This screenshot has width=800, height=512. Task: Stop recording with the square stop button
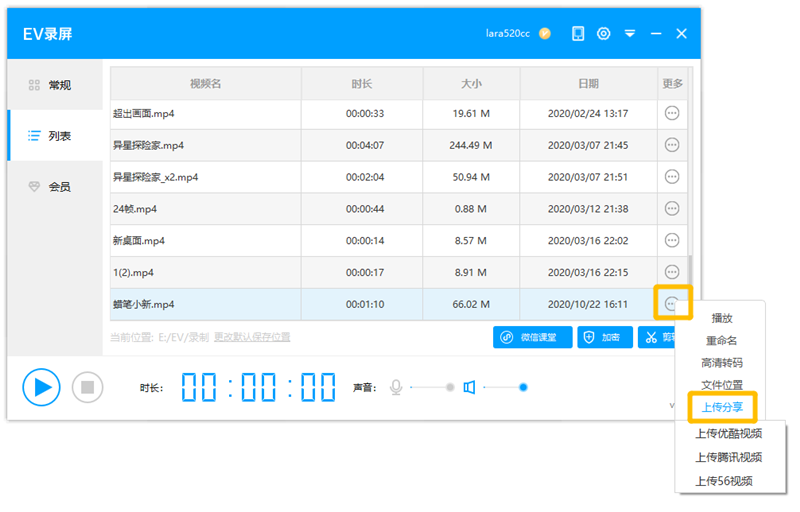pyautogui.click(x=87, y=388)
